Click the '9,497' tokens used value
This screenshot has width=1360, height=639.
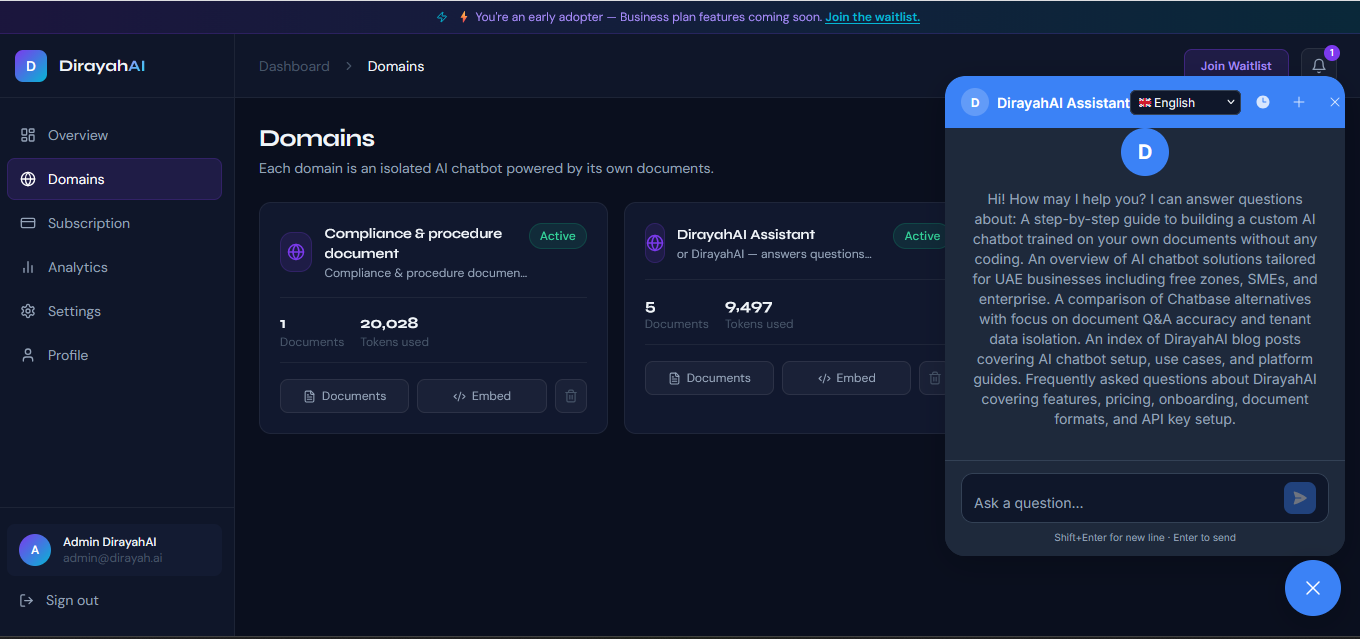(749, 307)
